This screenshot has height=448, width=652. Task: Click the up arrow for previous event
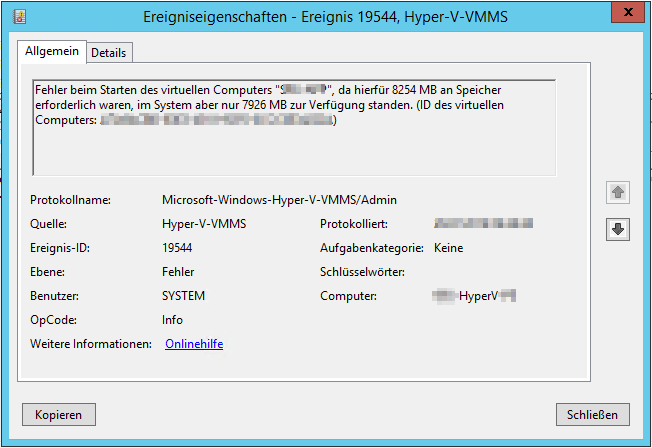(618, 192)
